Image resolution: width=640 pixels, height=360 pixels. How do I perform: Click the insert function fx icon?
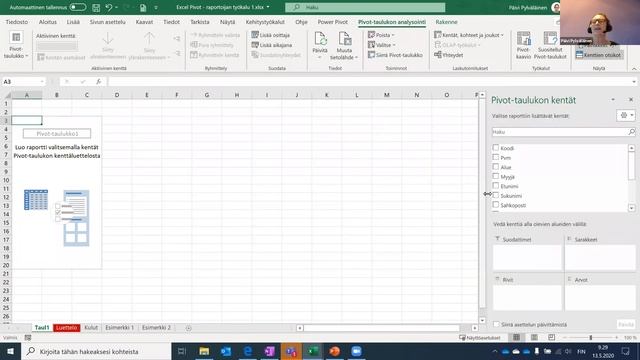click(x=98, y=82)
